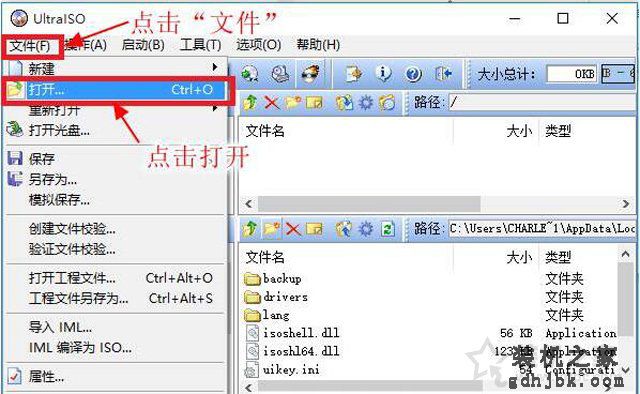
Task: Click rename icon in image pane toolbar
Action: tap(314, 102)
